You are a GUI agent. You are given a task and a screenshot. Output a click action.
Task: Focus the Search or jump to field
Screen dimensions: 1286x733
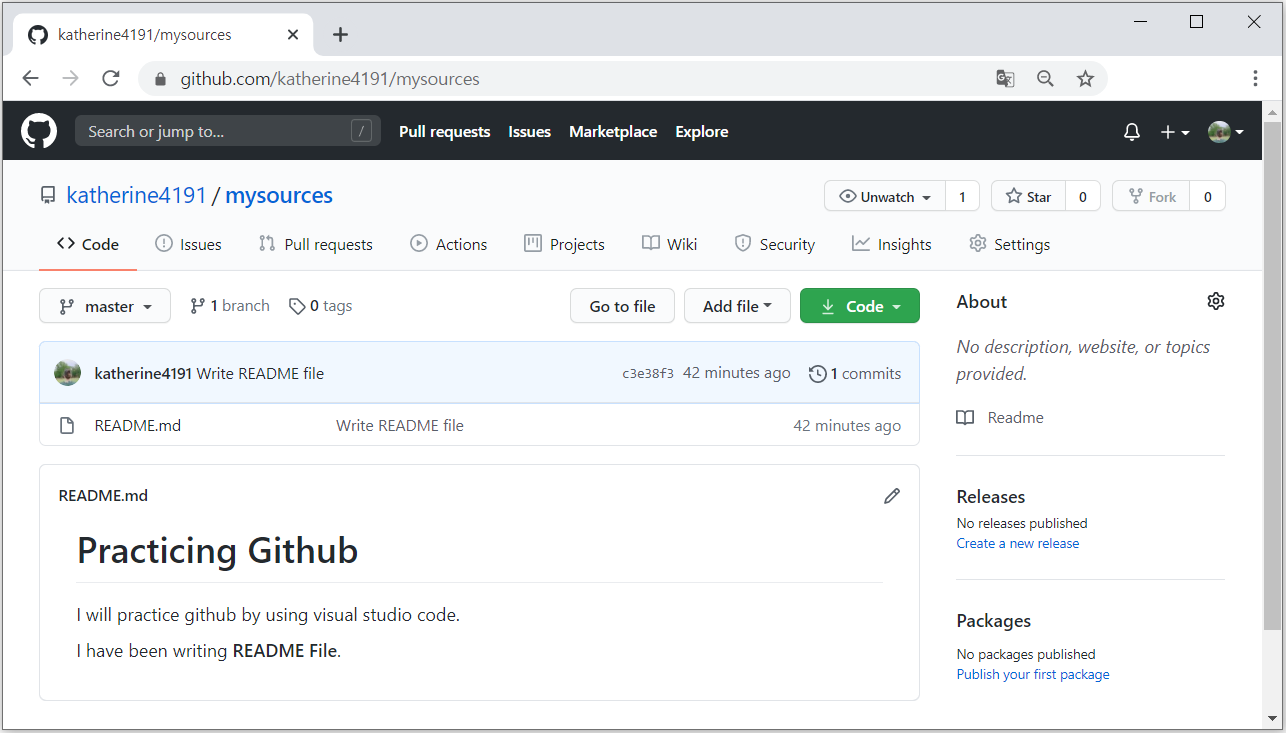pyautogui.click(x=228, y=131)
